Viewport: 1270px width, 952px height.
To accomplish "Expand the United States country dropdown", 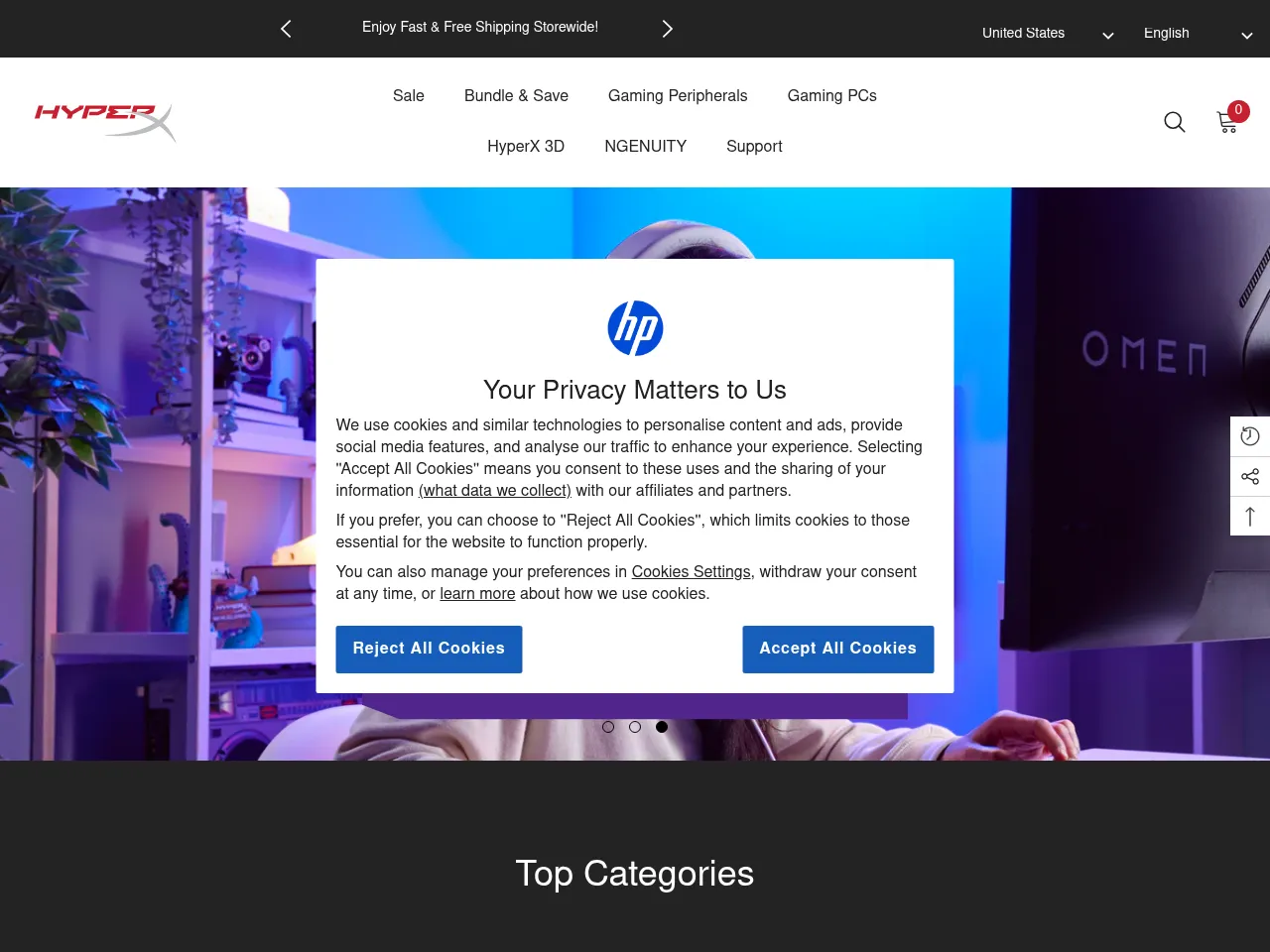I will (x=1048, y=34).
